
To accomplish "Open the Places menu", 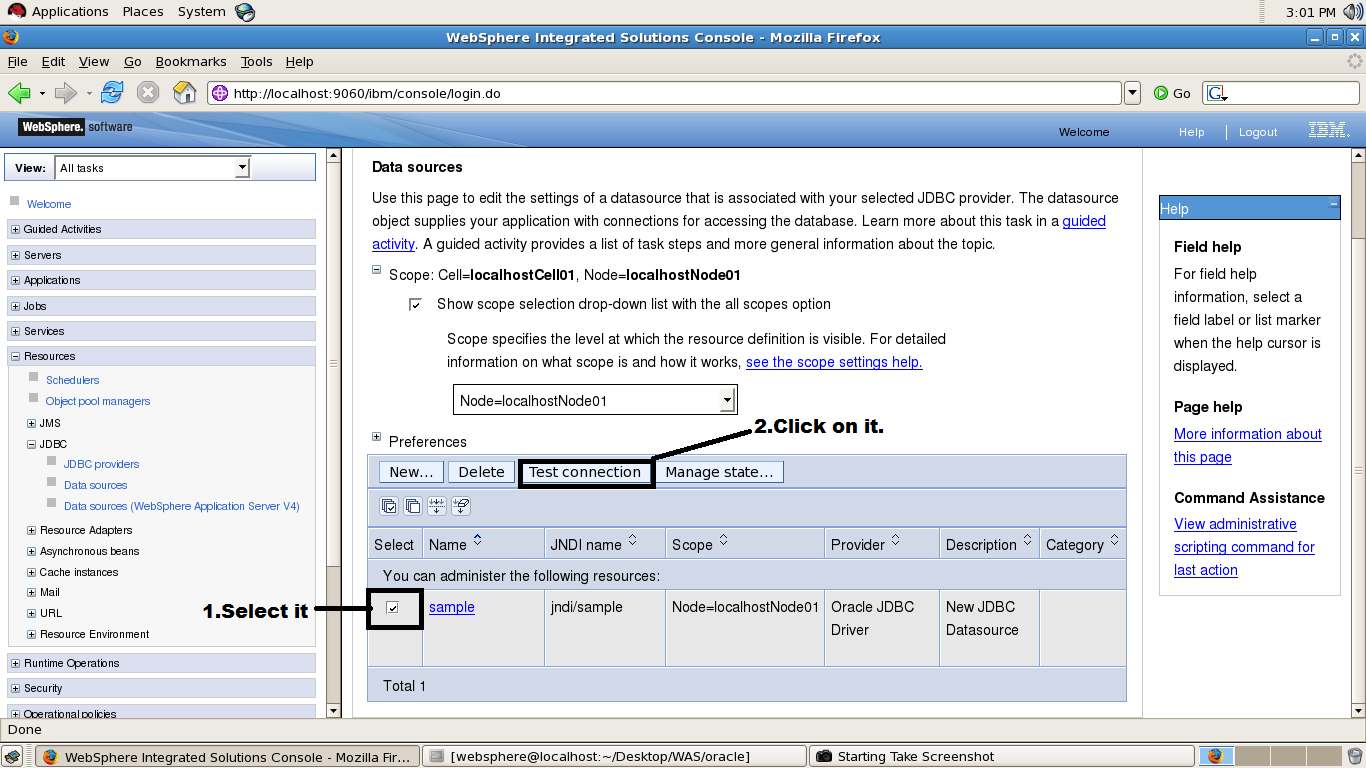I will pyautogui.click(x=143, y=12).
